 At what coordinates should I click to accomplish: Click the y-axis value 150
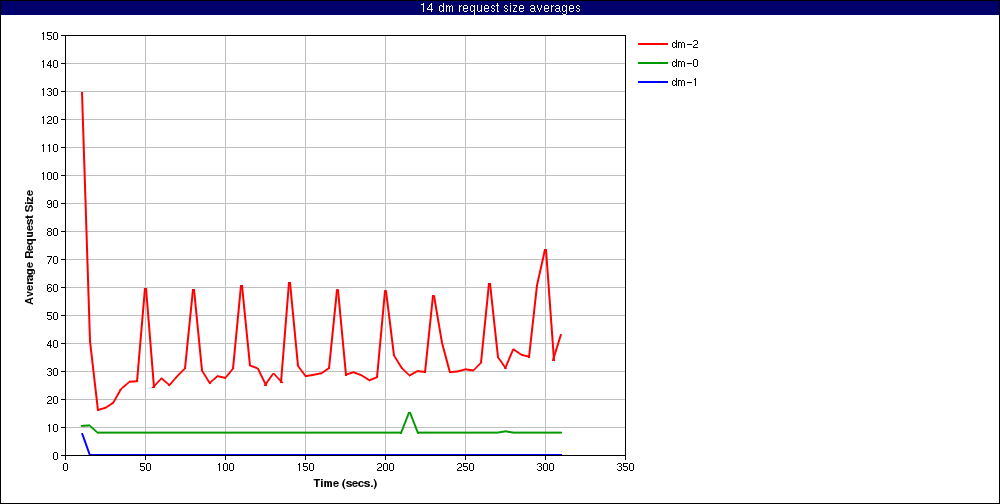pos(51,36)
